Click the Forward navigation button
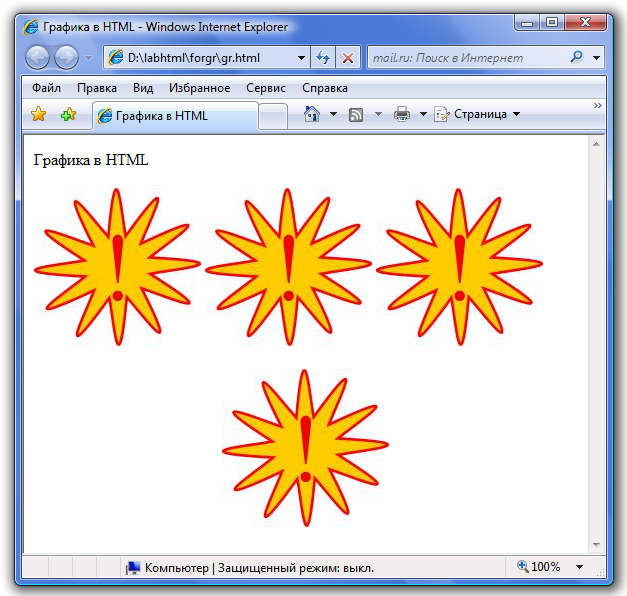 pos(66,58)
